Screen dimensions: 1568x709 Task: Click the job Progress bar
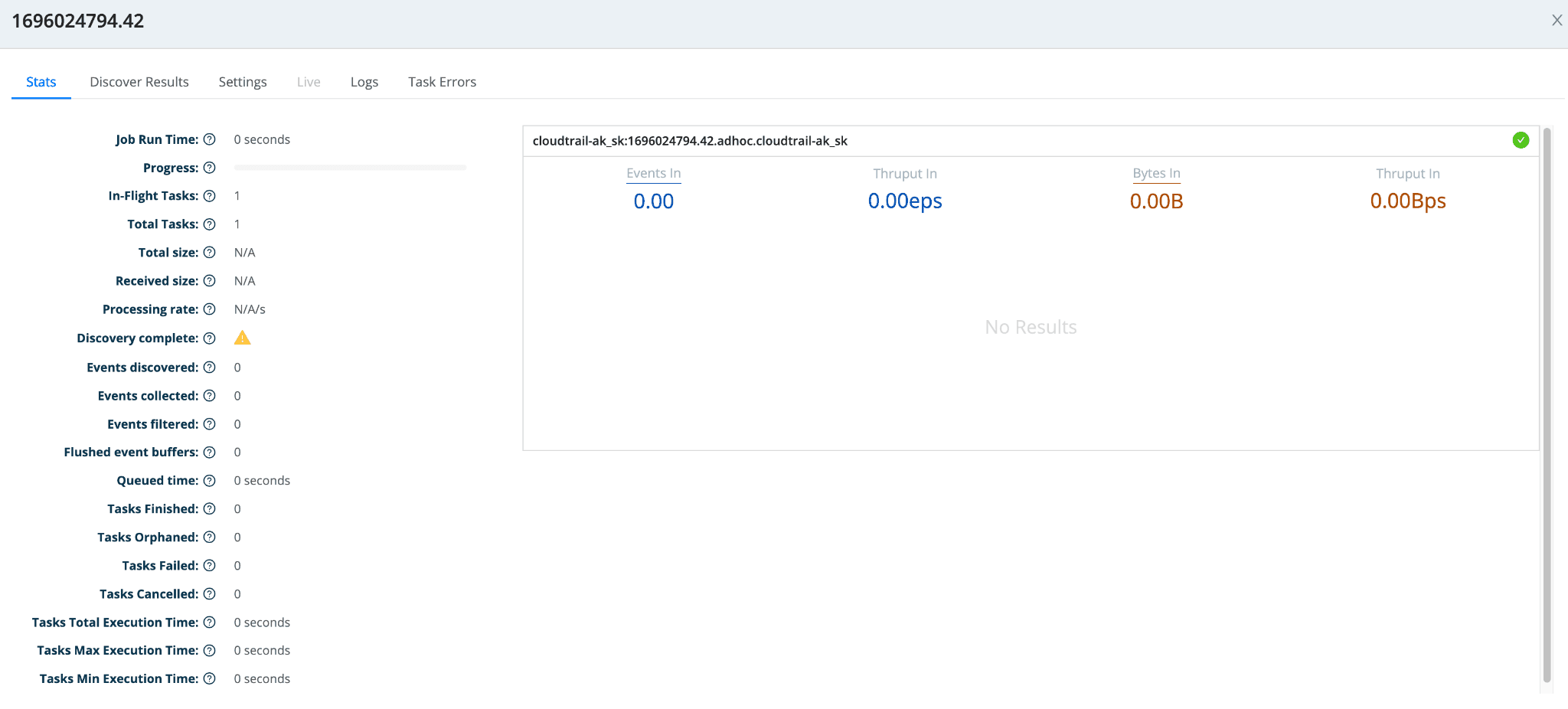click(350, 168)
